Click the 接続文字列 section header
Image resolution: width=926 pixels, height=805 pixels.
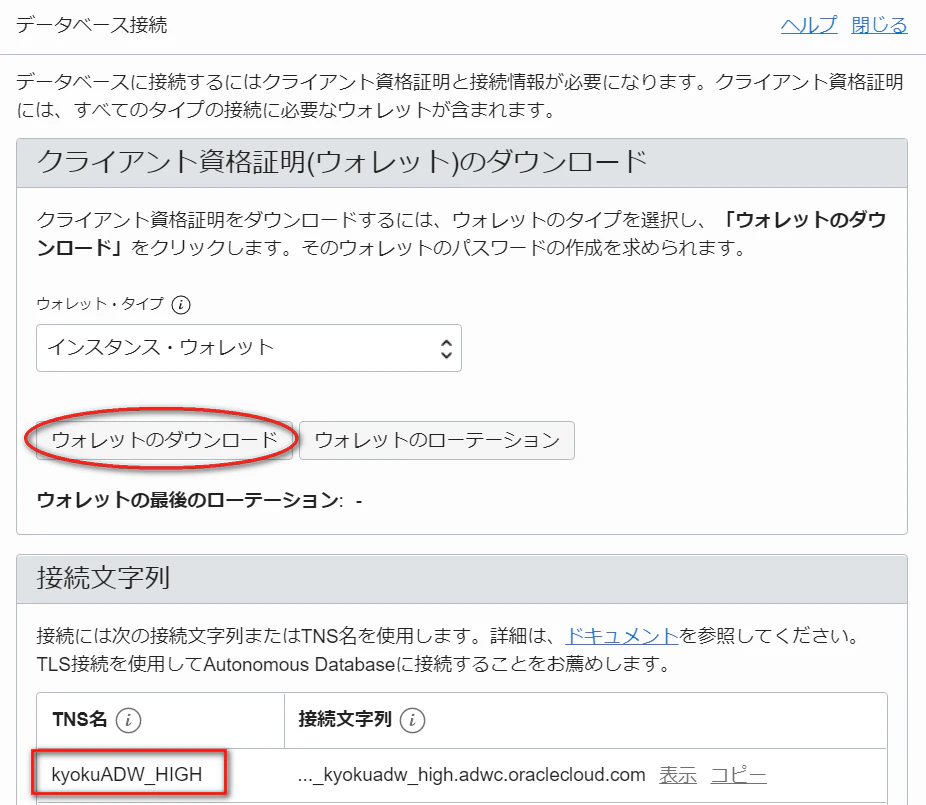(x=462, y=579)
